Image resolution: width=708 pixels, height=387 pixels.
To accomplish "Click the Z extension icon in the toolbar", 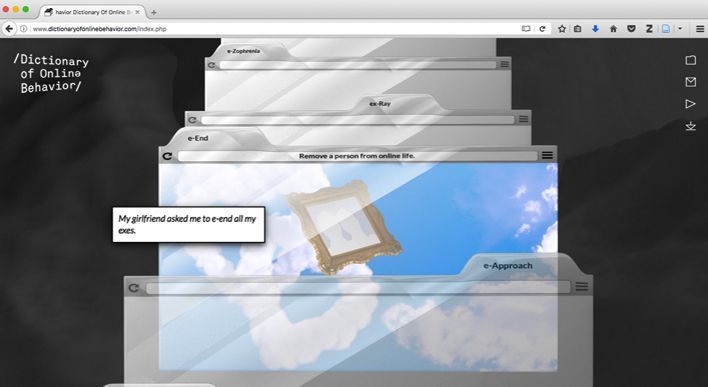I will (649, 29).
